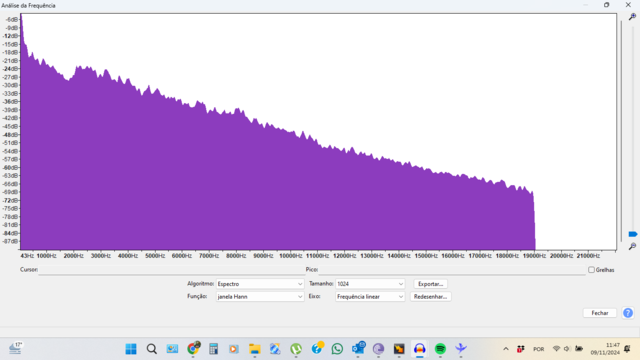The width and height of the screenshot is (640, 360).
Task: Open the notifications bell icon
Action: tap(627, 349)
